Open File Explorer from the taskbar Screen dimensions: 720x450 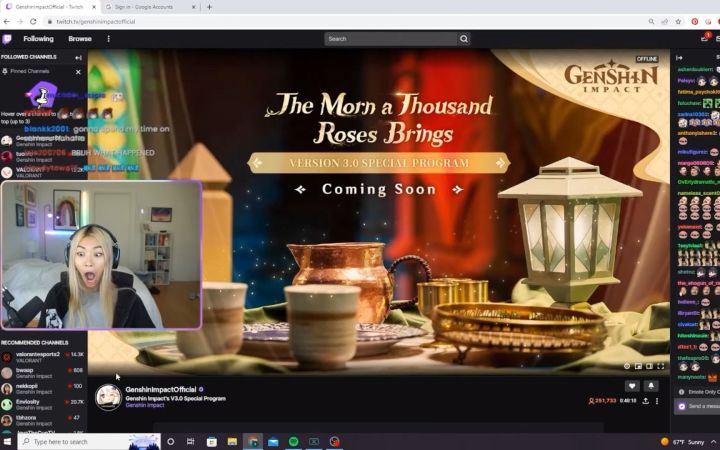coord(232,442)
